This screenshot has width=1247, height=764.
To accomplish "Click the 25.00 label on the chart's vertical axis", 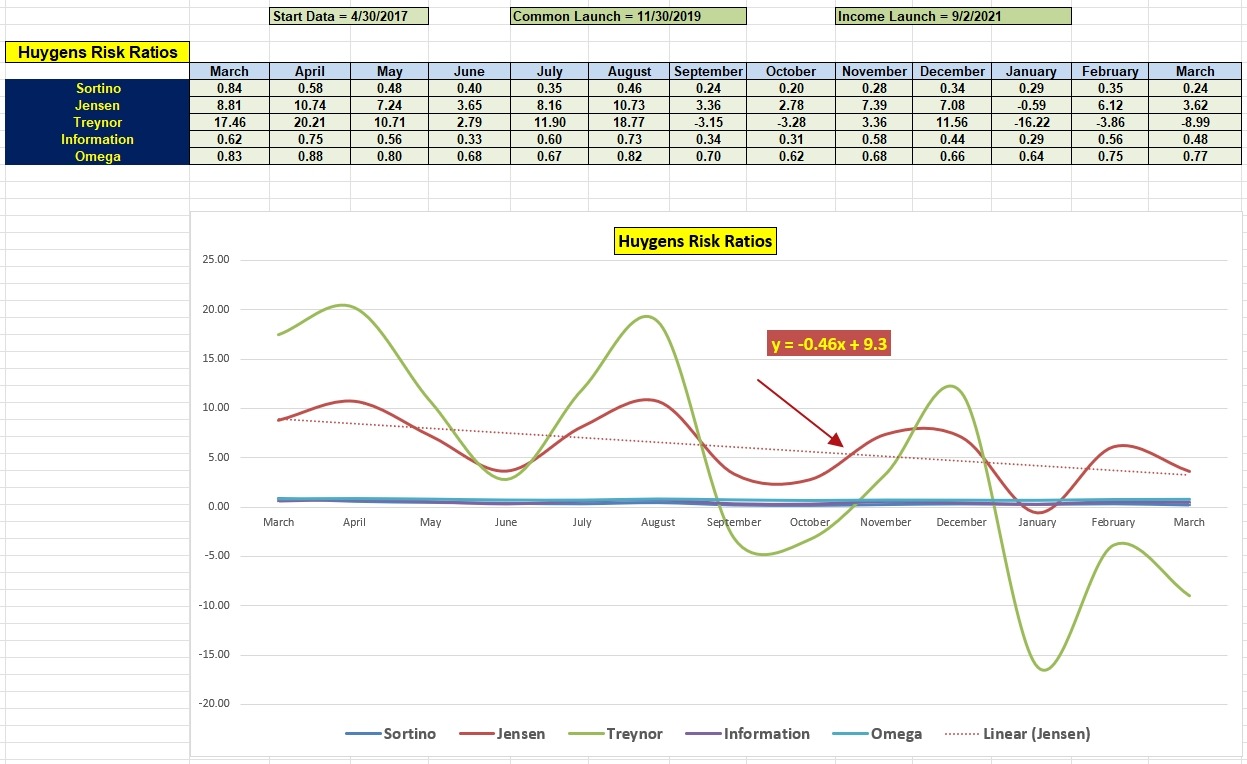I will 216,260.
